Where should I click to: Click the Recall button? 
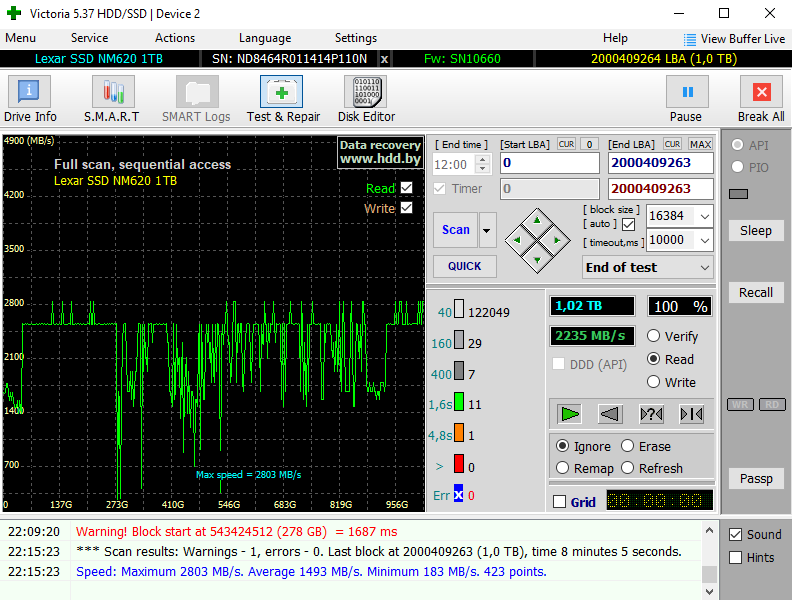coord(756,292)
